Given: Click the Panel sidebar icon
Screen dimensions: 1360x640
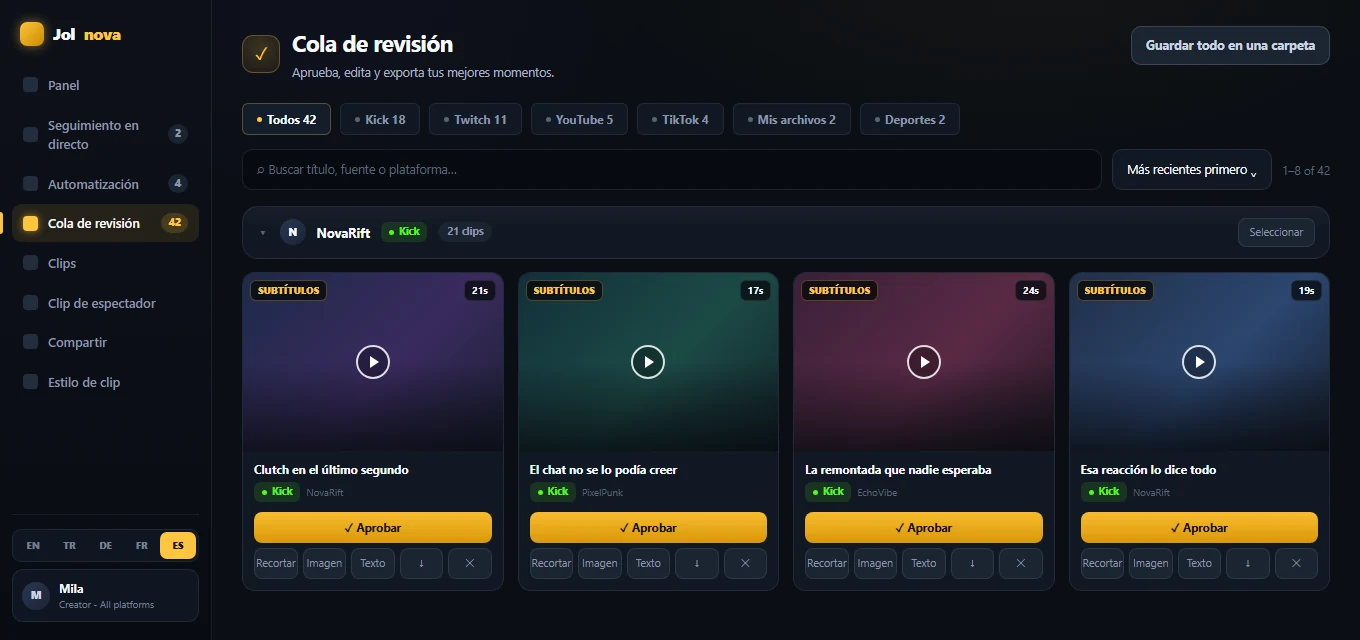Looking at the screenshot, I should (x=30, y=85).
